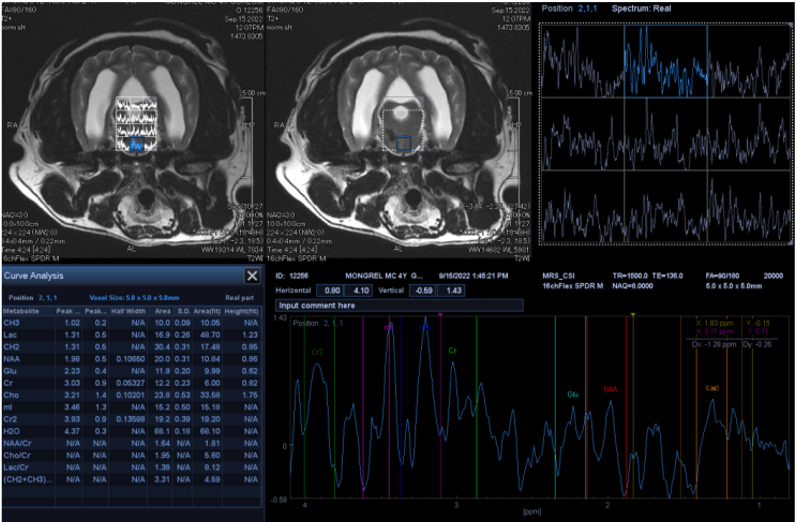Click the Vertical maximum field showing 1.43
The image size is (797, 522).
pyautogui.click(x=452, y=290)
